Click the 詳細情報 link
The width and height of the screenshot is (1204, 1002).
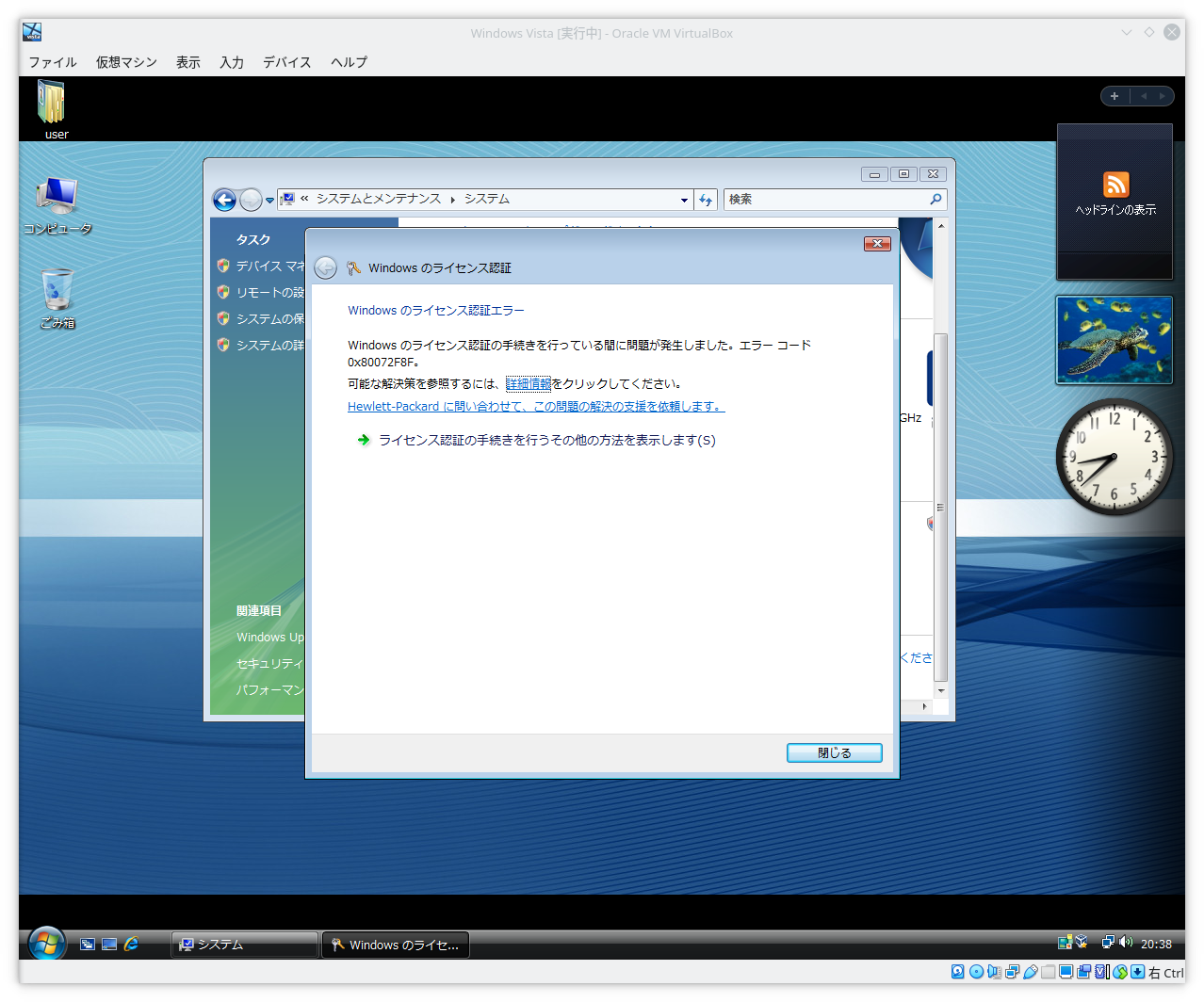point(529,383)
